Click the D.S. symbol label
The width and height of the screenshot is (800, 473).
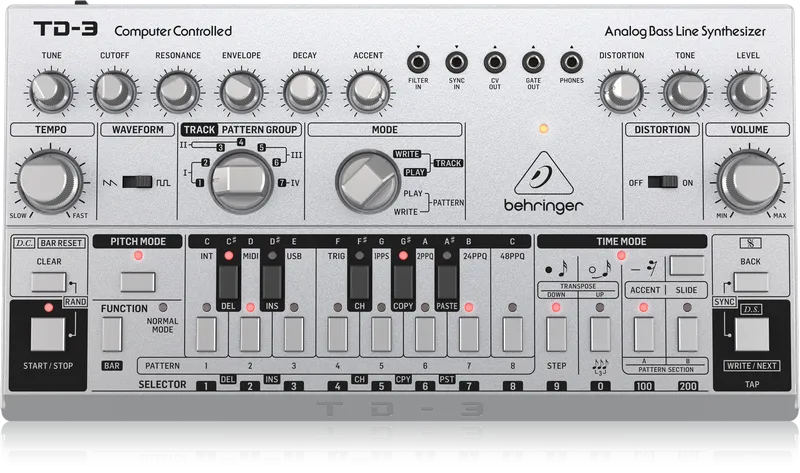751,309
